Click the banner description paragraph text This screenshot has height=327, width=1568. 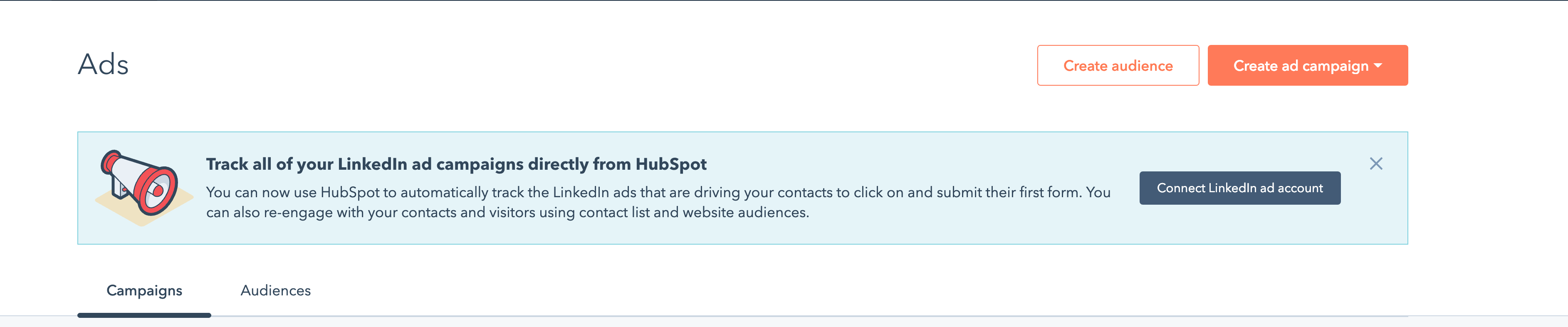(658, 202)
